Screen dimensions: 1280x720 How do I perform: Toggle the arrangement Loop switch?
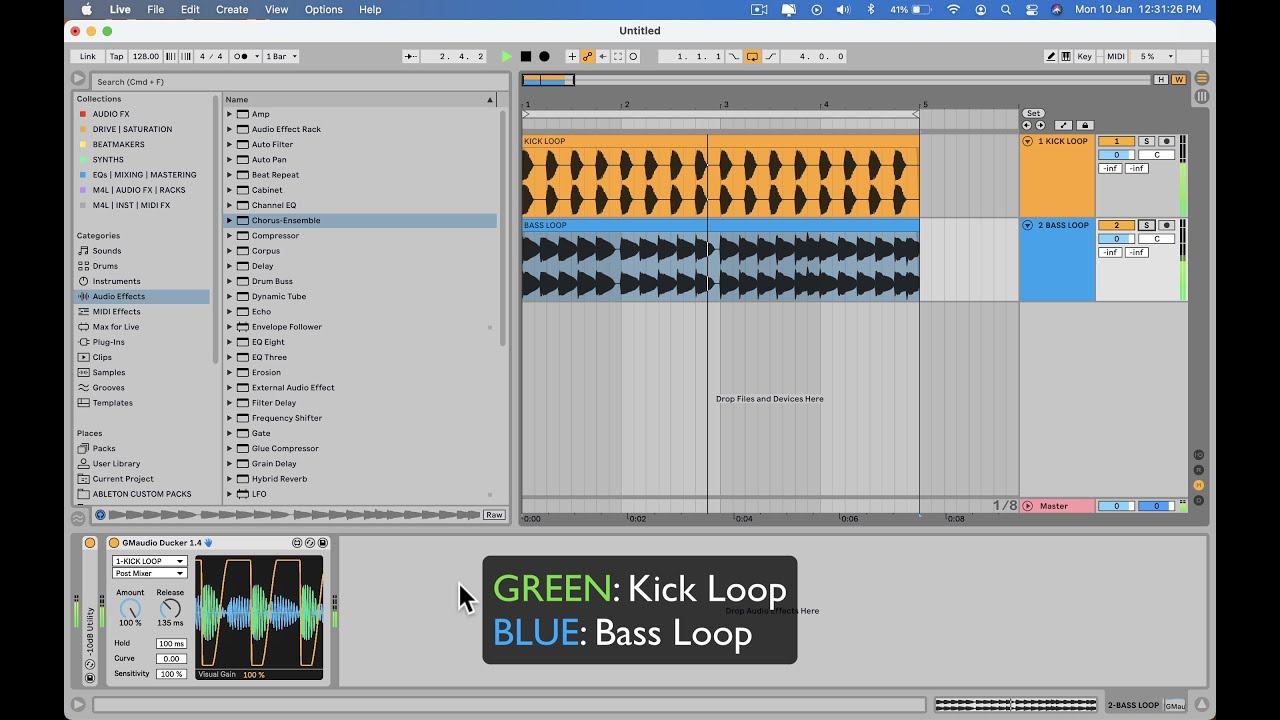[x=752, y=57]
